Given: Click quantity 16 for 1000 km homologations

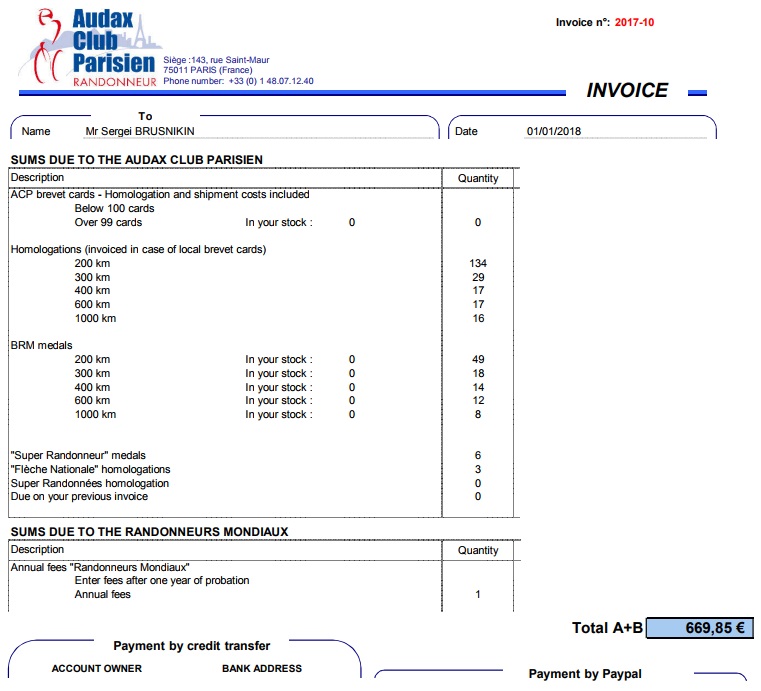Looking at the screenshot, I should pyautogui.click(x=478, y=319).
